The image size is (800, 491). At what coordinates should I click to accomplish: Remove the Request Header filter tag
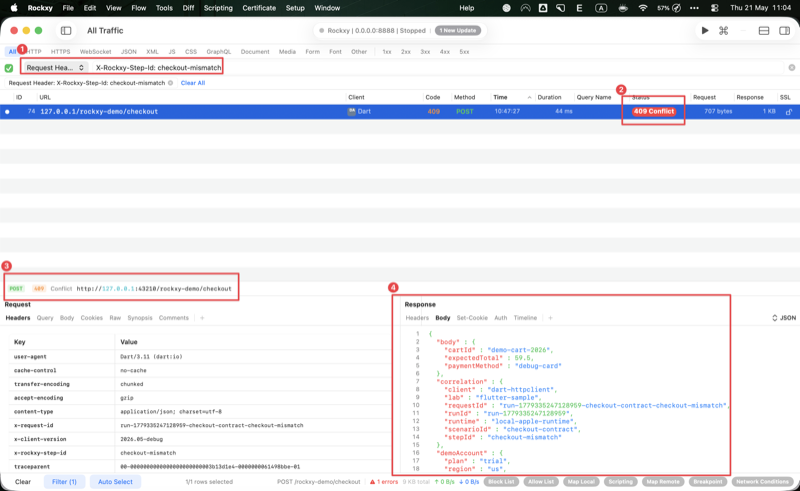tap(170, 83)
